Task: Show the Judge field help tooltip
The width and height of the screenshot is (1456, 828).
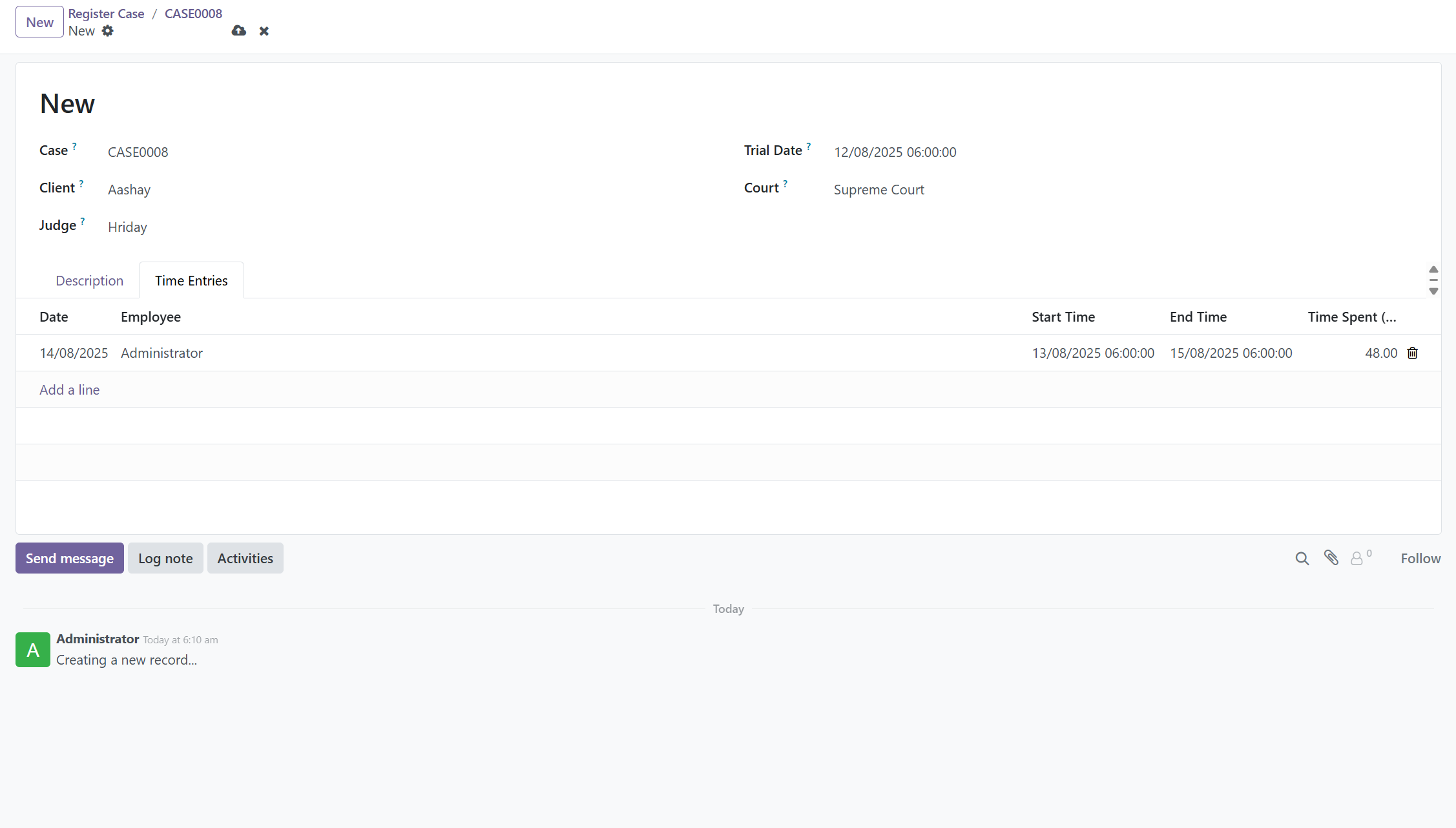Action: (82, 220)
